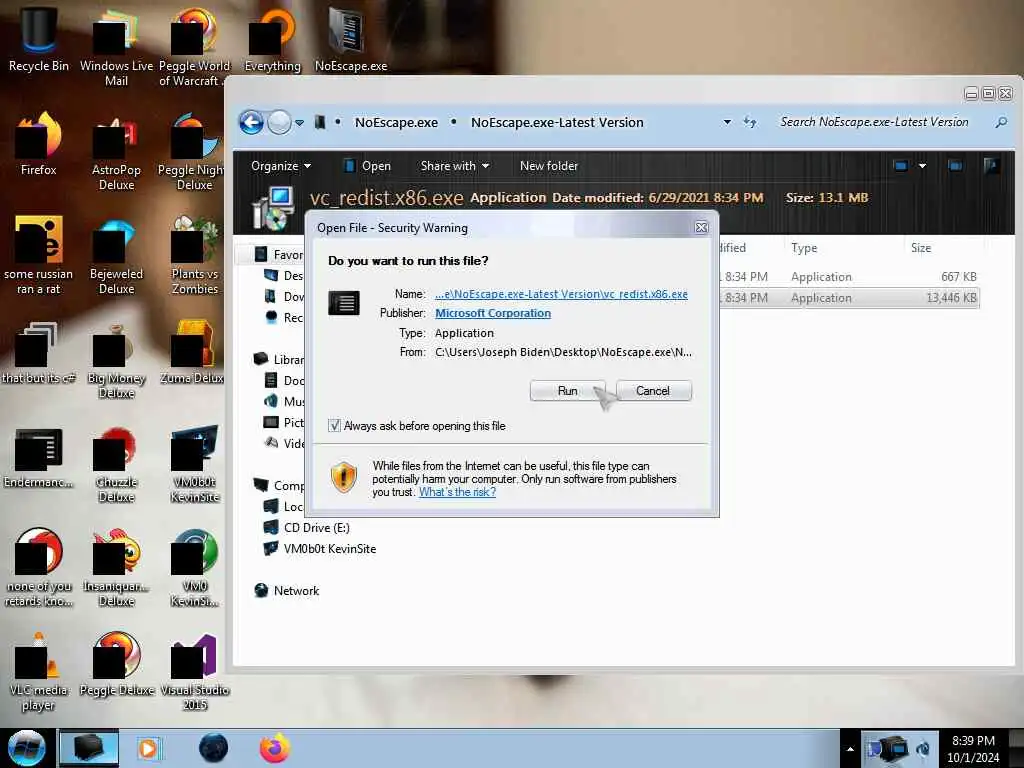Open the recent pages dropdown arrow
The width and height of the screenshot is (1024, 768).
(299, 123)
